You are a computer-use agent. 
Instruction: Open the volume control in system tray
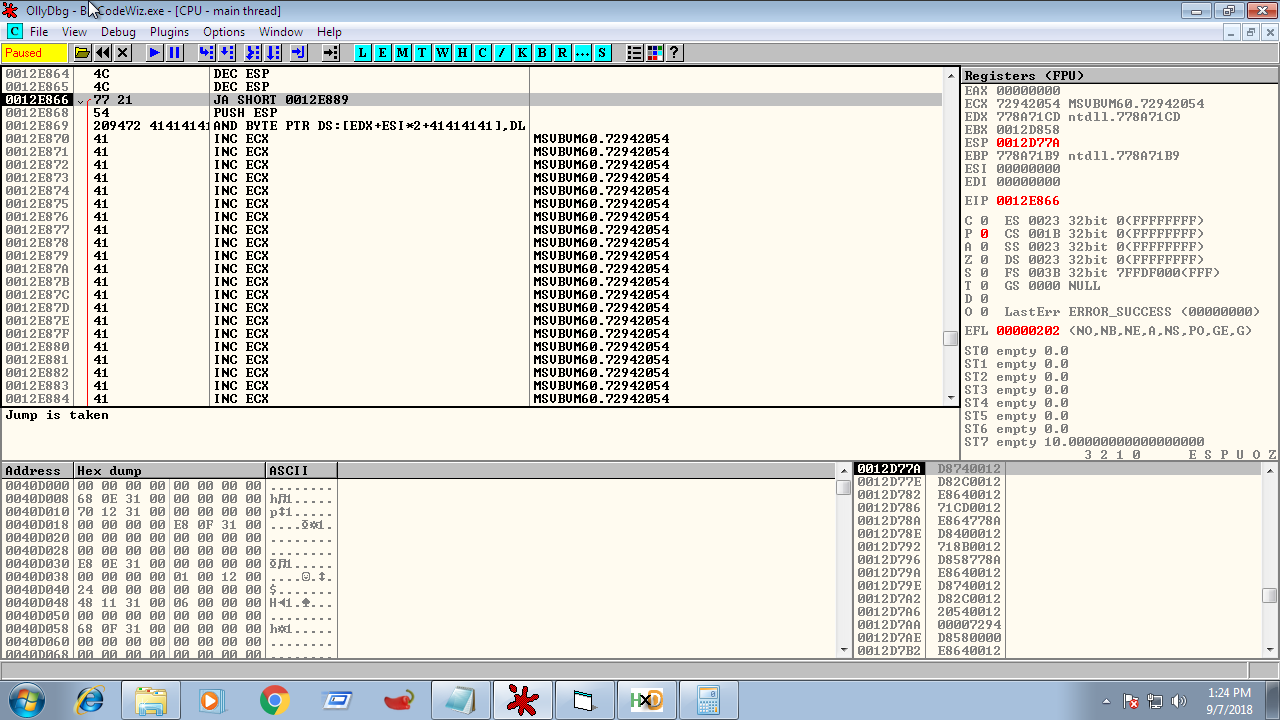coord(1178,701)
